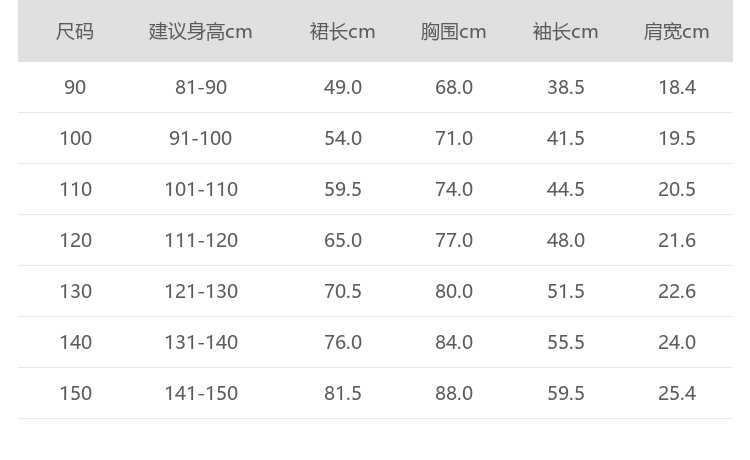Image resolution: width=750 pixels, height=460 pixels.
Task: Click the 141-150 height range cell
Action: (201, 393)
